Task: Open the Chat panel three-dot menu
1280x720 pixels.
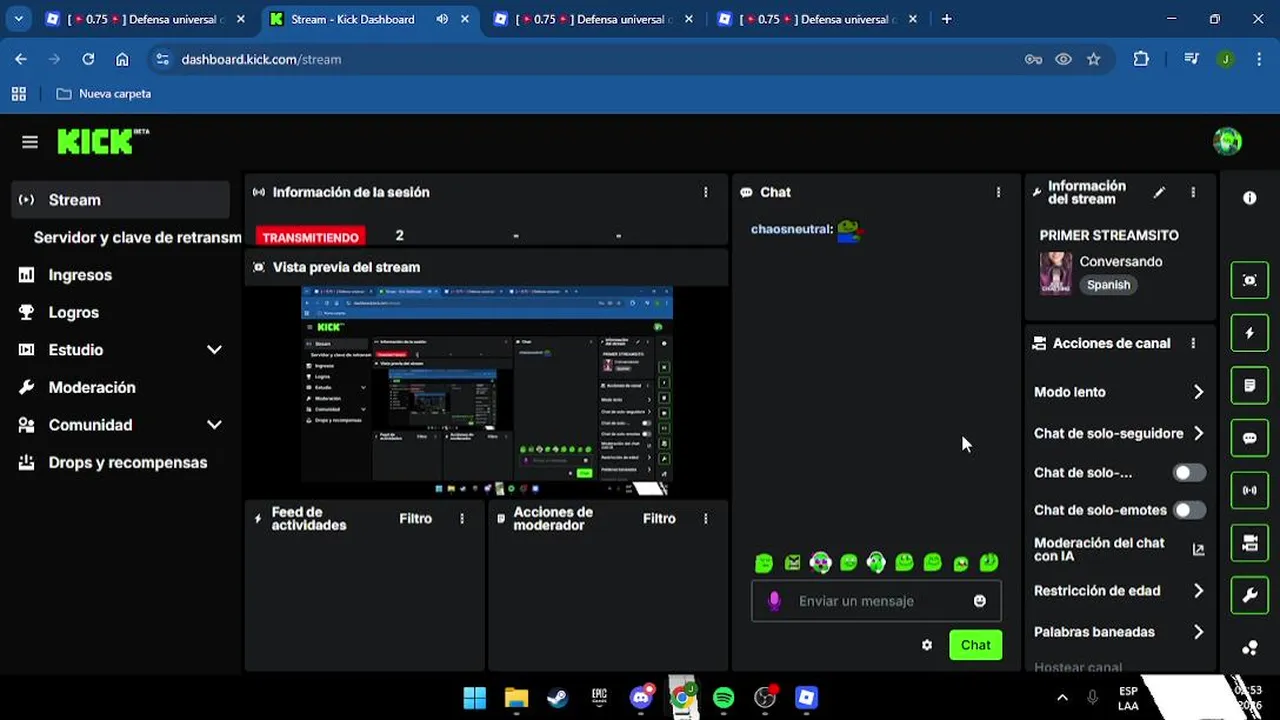Action: click(x=998, y=192)
